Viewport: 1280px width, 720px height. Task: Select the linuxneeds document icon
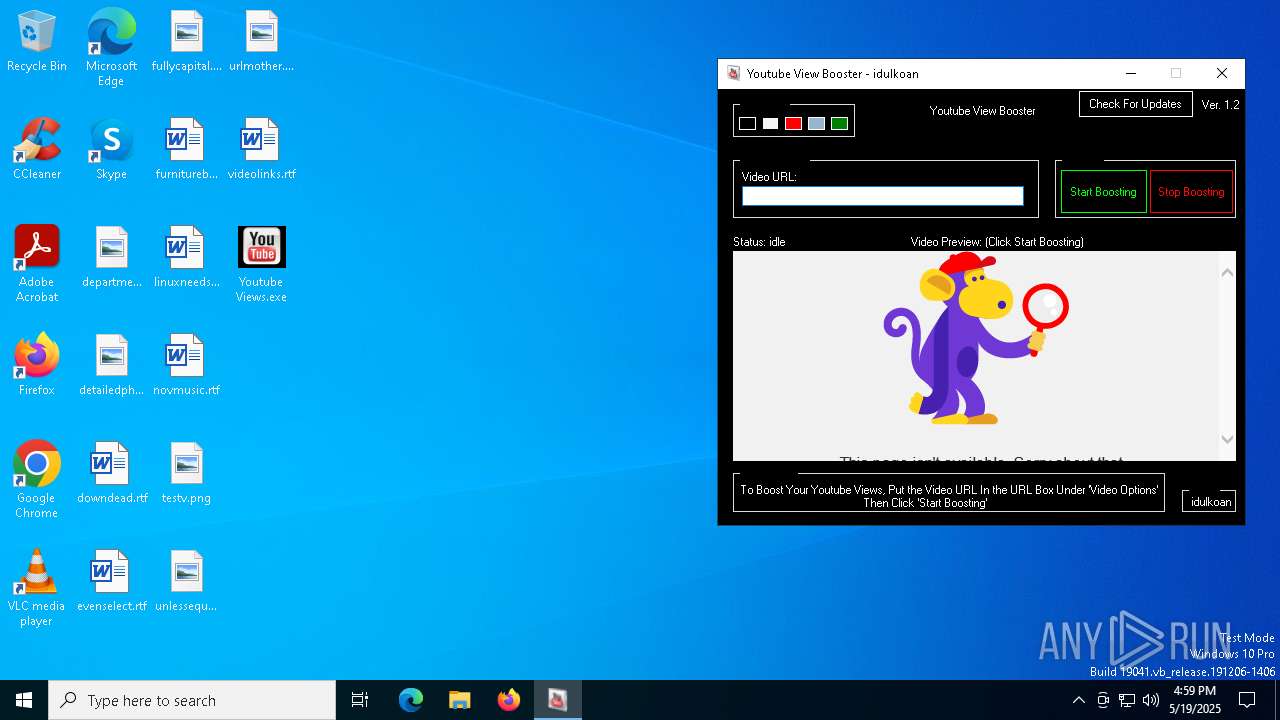coord(186,257)
